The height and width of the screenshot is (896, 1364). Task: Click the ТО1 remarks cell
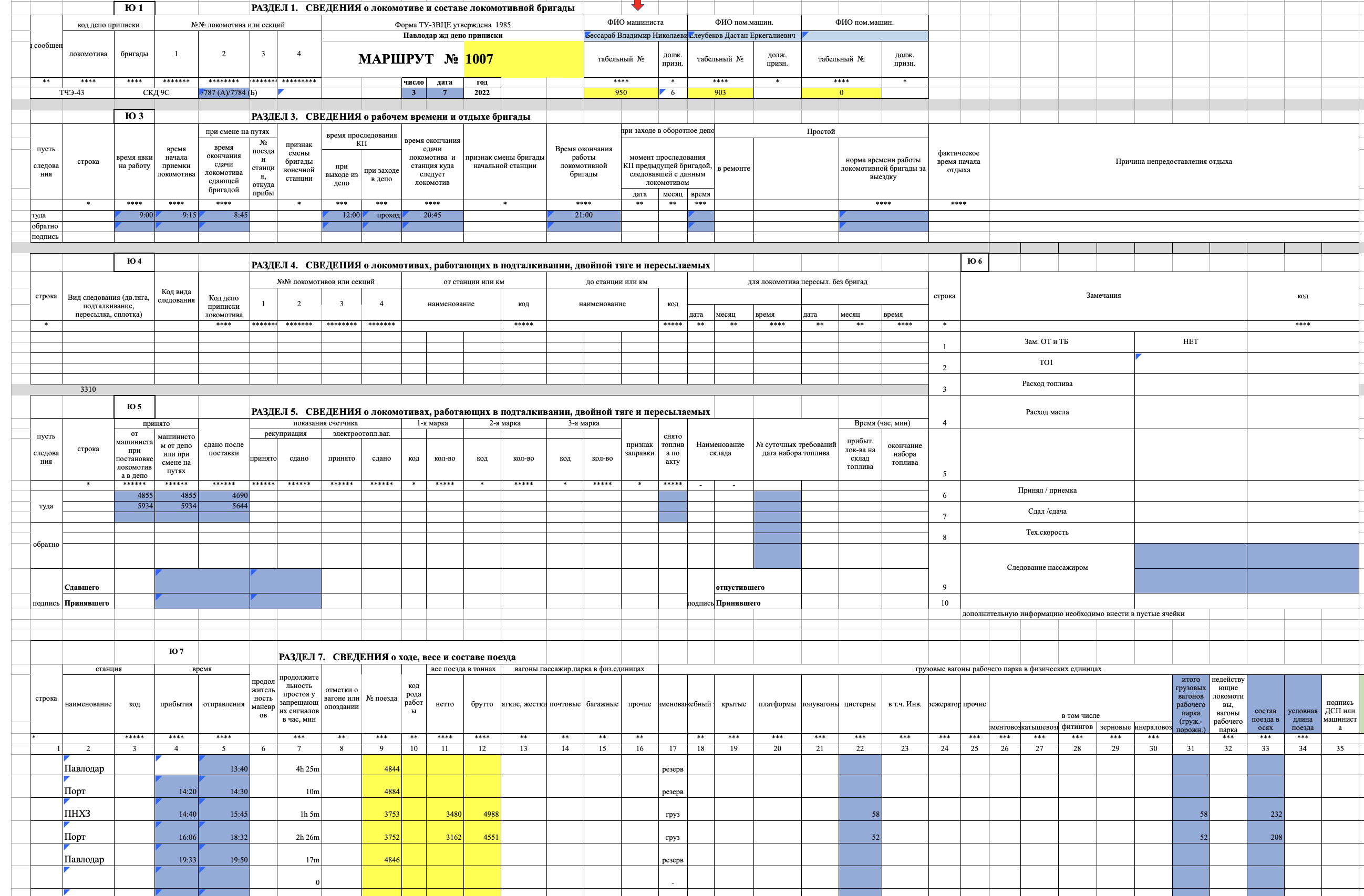point(1047,362)
